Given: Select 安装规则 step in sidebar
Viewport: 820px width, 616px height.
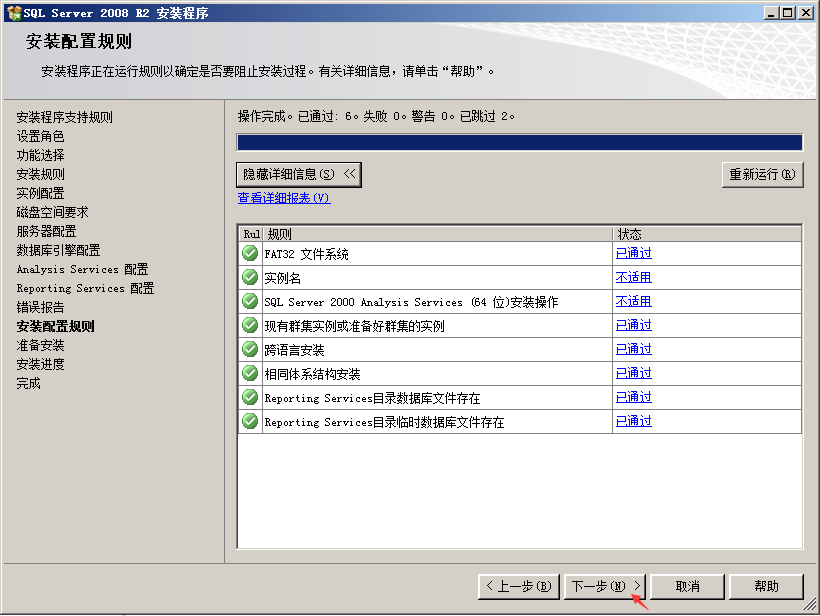Looking at the screenshot, I should [x=40, y=174].
